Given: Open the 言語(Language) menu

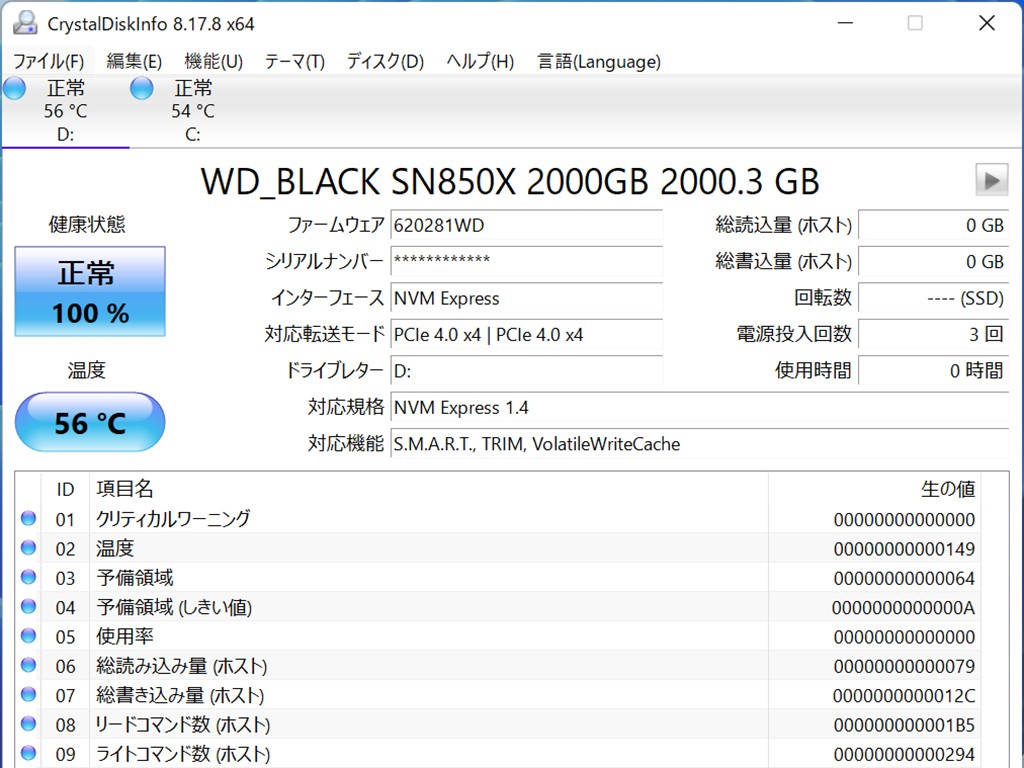Looking at the screenshot, I should pos(598,61).
